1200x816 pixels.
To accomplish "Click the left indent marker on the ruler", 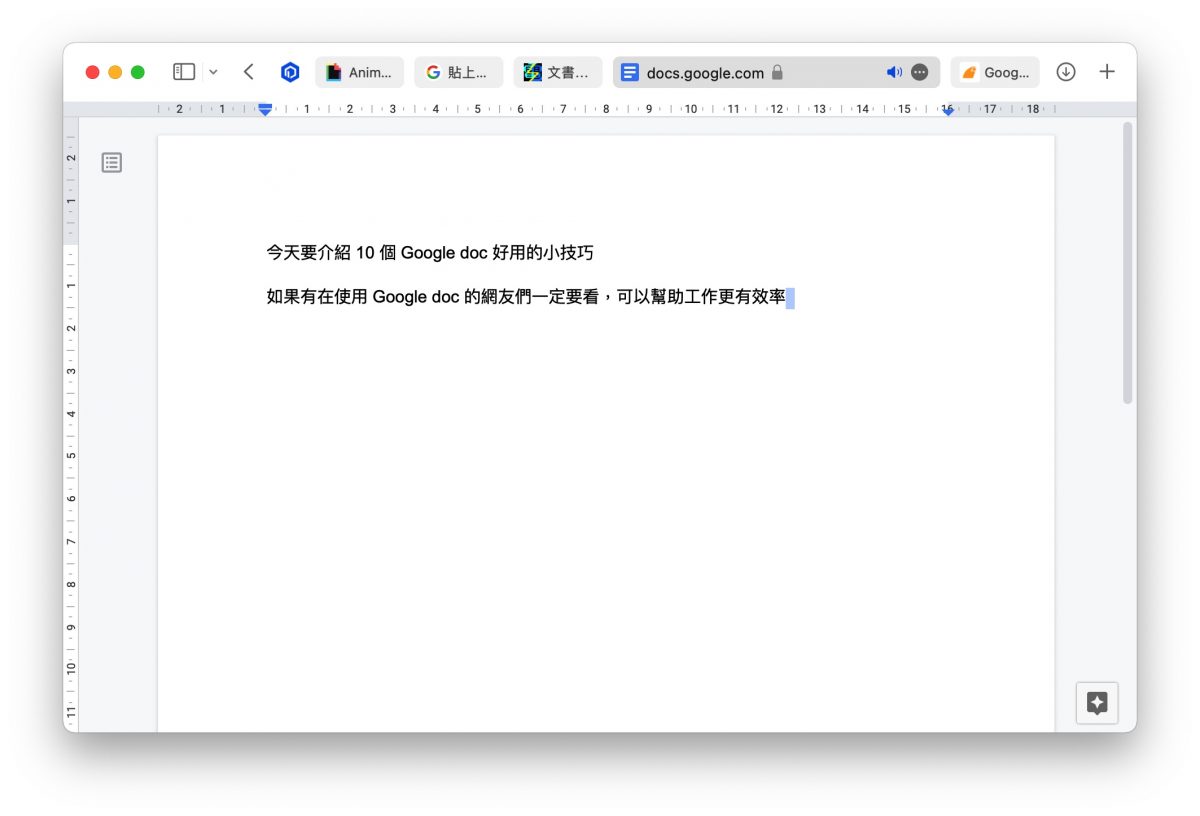I will pos(265,109).
